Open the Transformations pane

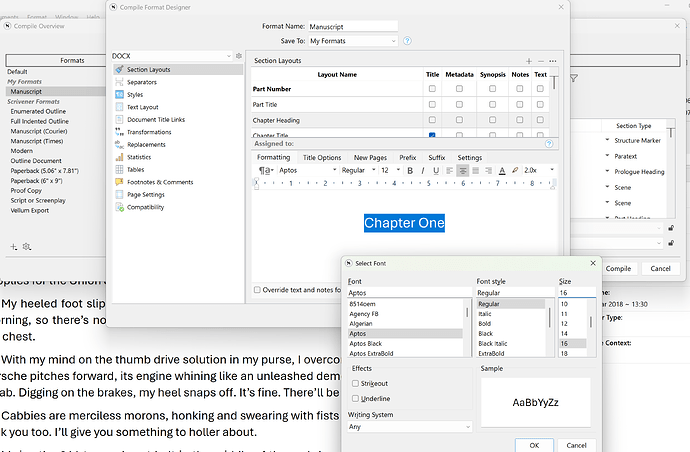tap(149, 132)
